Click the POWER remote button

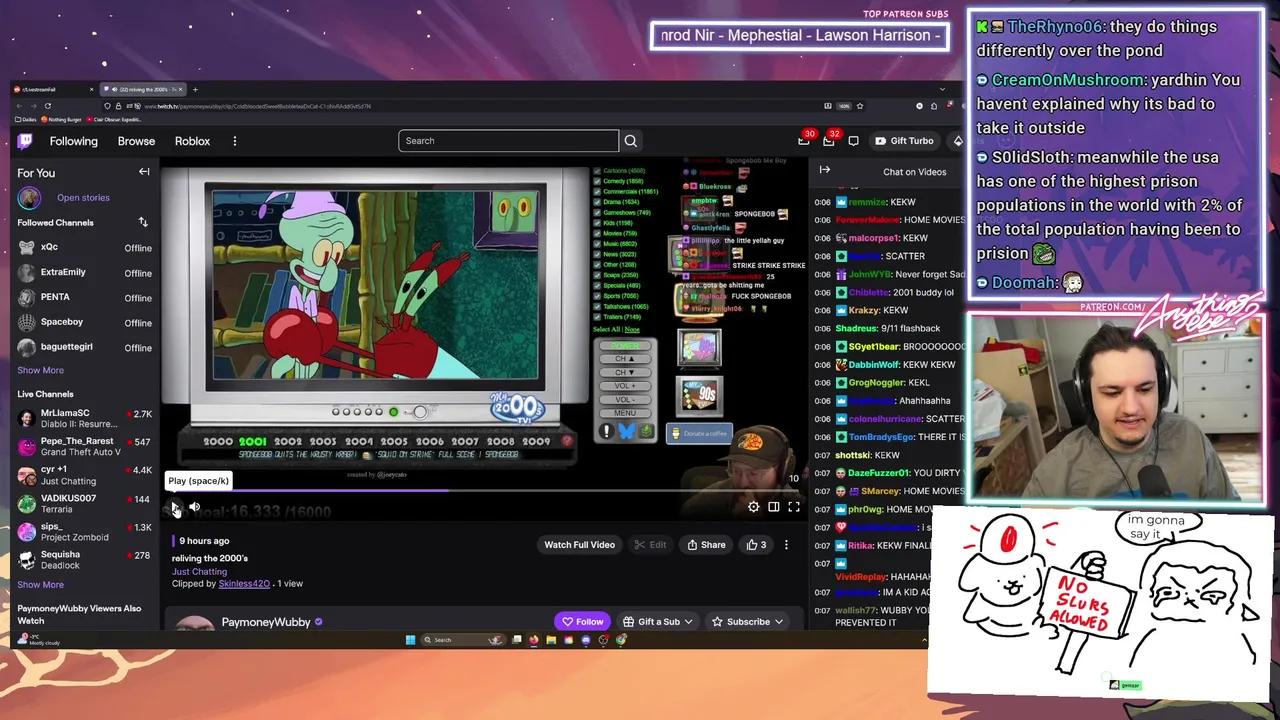click(x=625, y=346)
